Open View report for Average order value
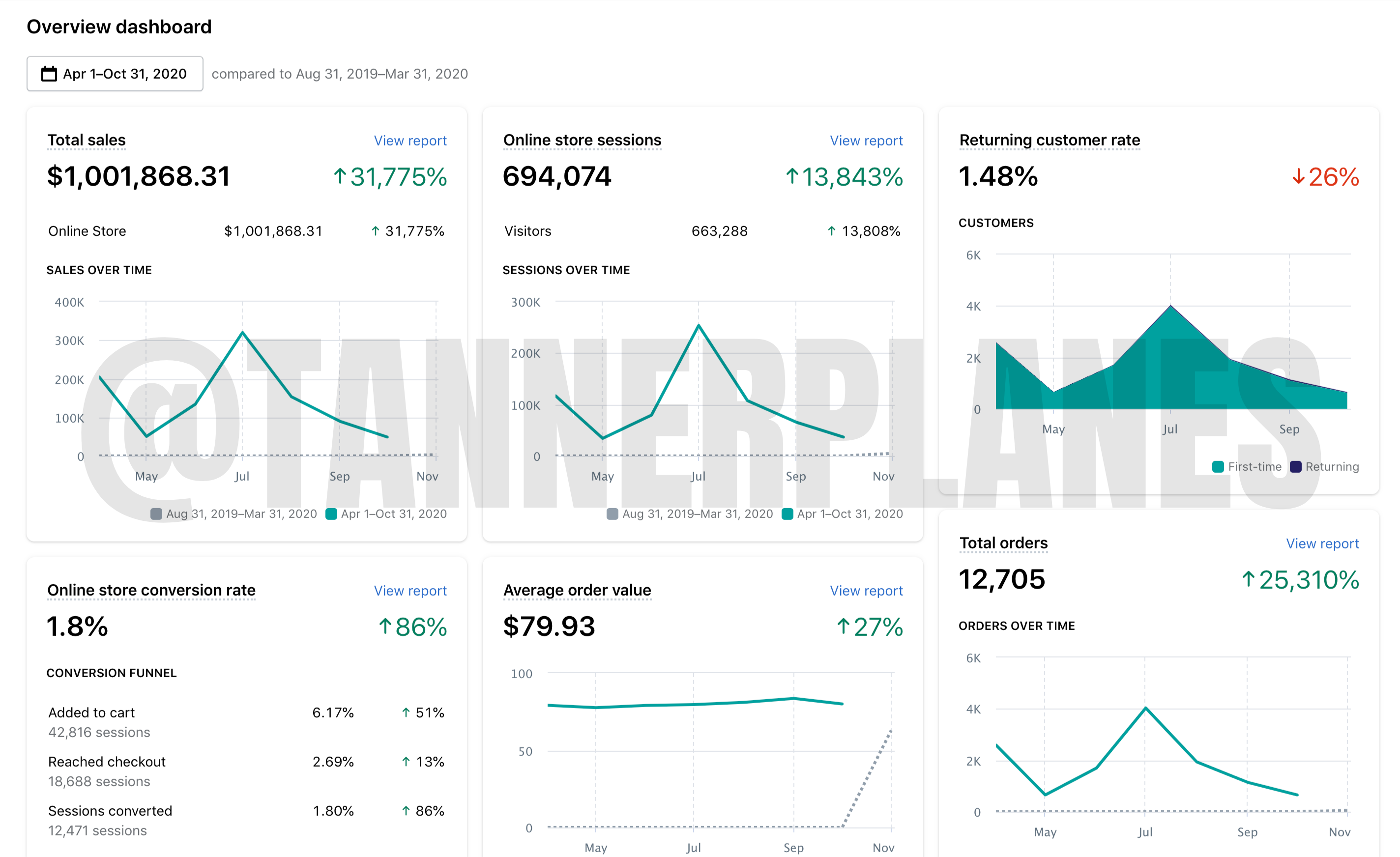 866,591
